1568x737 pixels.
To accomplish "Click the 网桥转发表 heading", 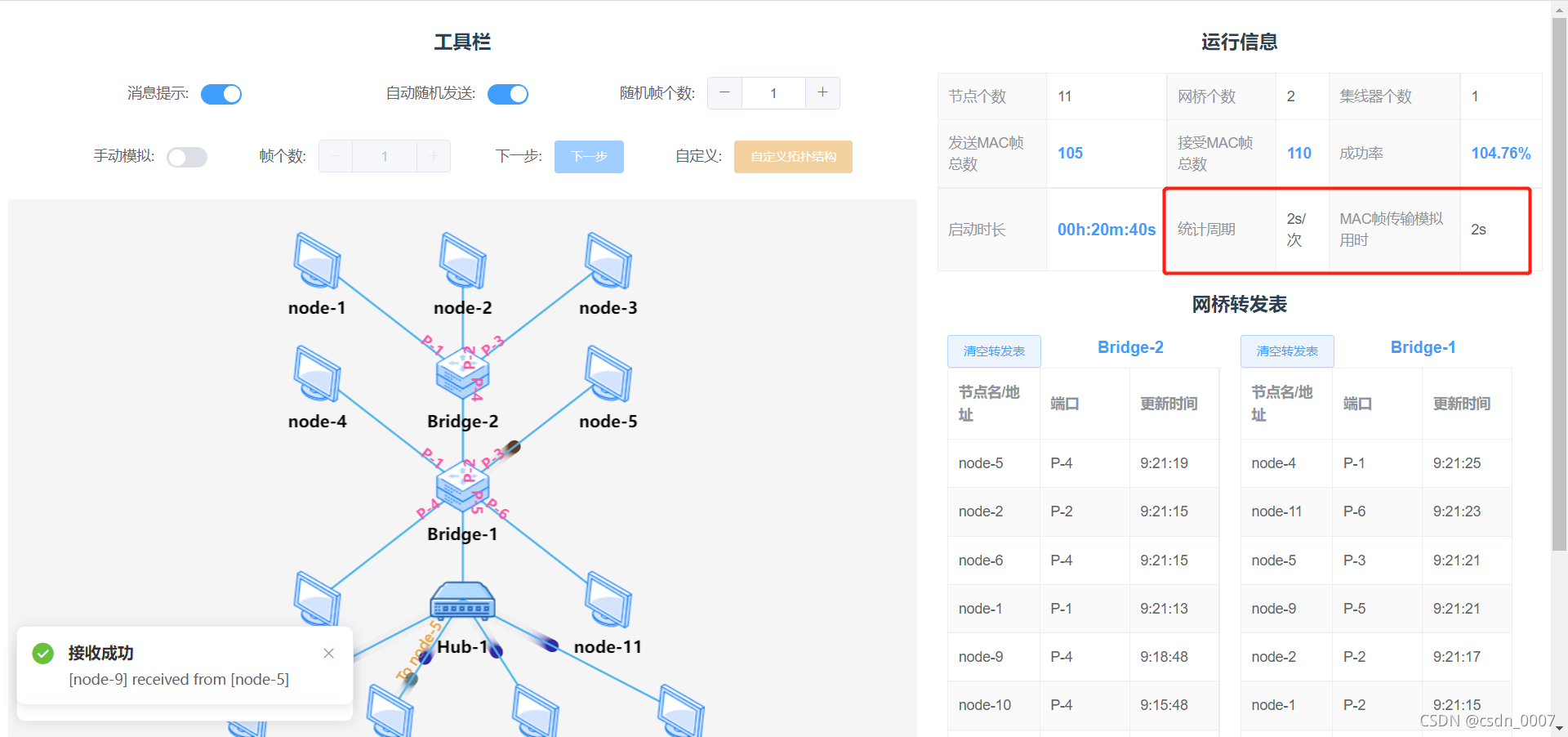I will tap(1239, 305).
